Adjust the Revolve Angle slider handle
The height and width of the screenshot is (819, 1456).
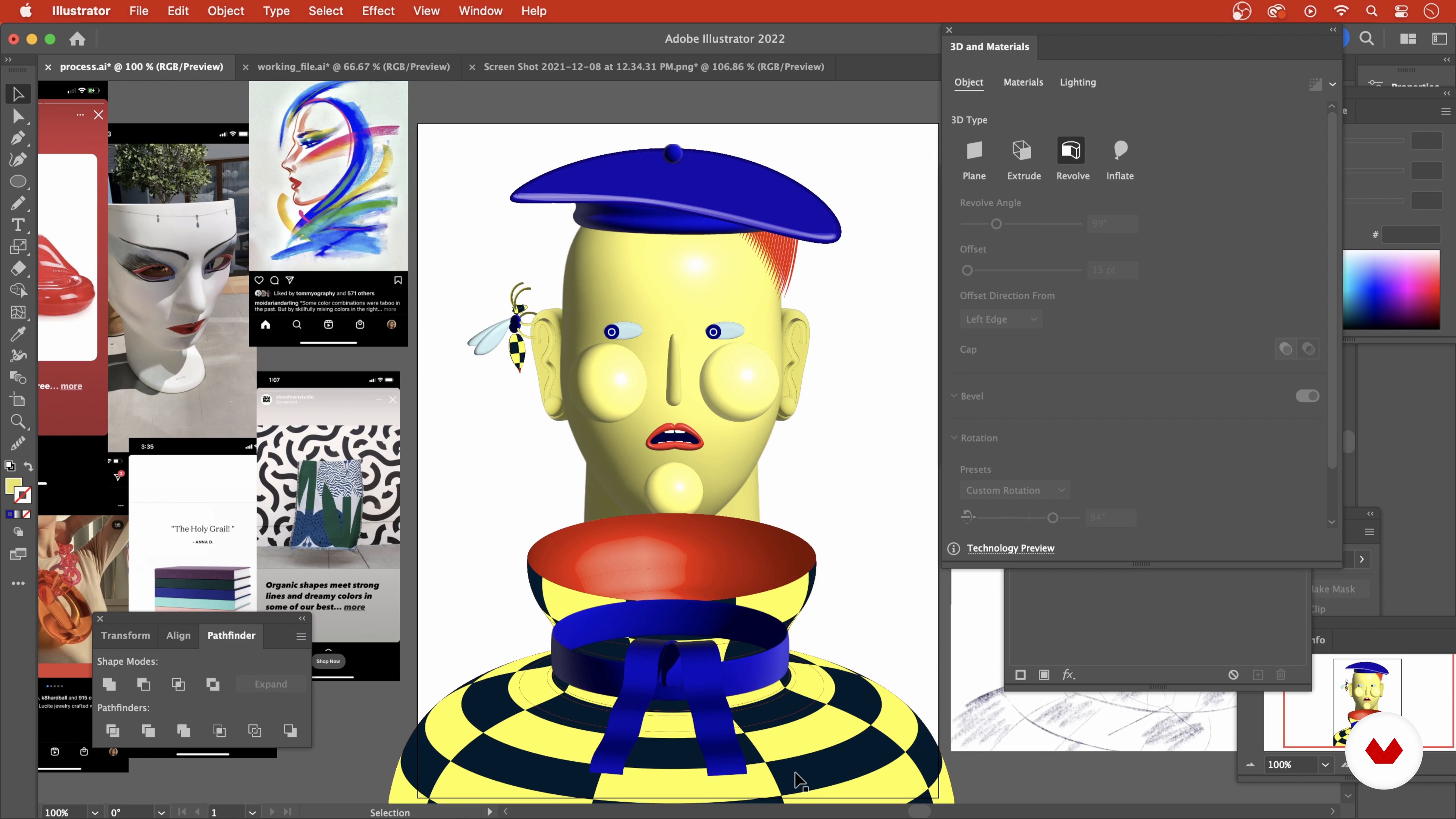click(x=996, y=224)
